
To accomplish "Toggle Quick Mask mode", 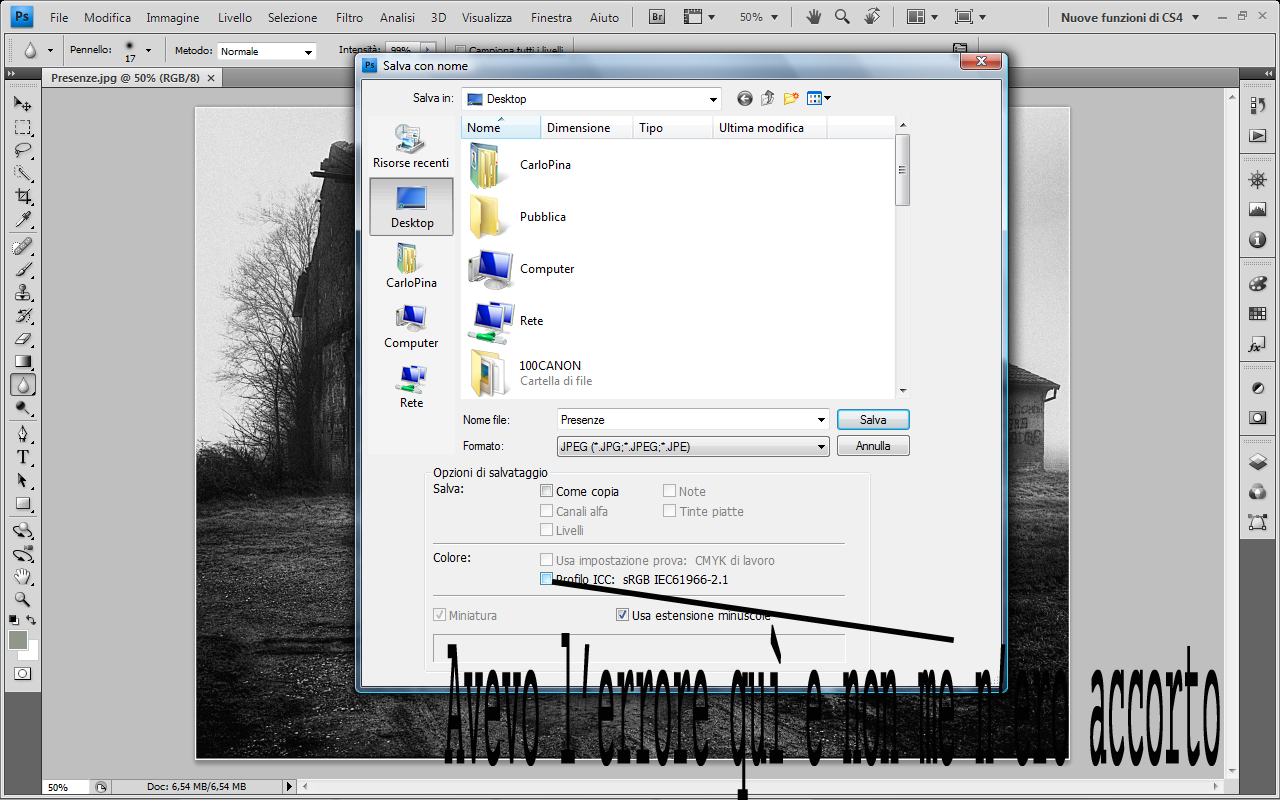I will 22,674.
